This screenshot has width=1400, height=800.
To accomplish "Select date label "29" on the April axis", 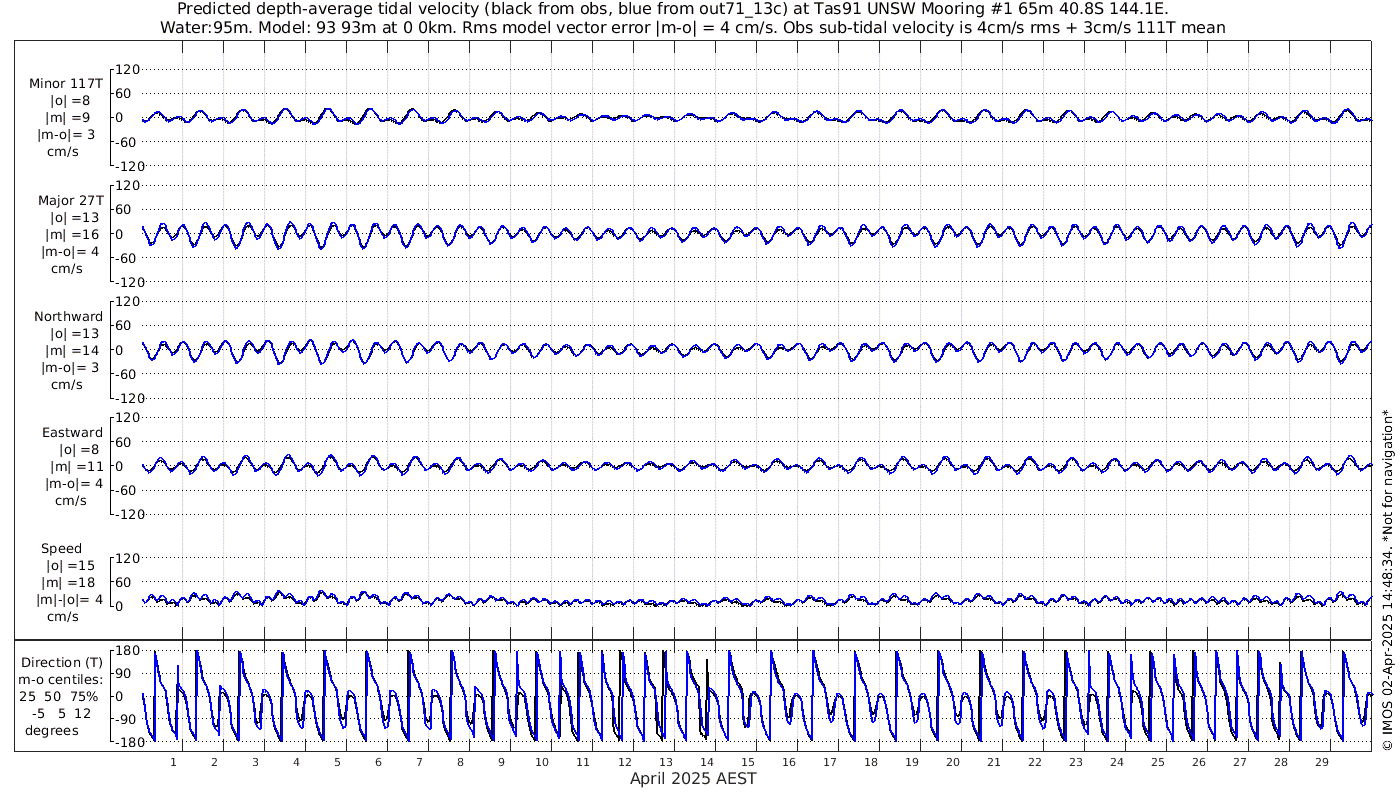I will pos(1321,762).
